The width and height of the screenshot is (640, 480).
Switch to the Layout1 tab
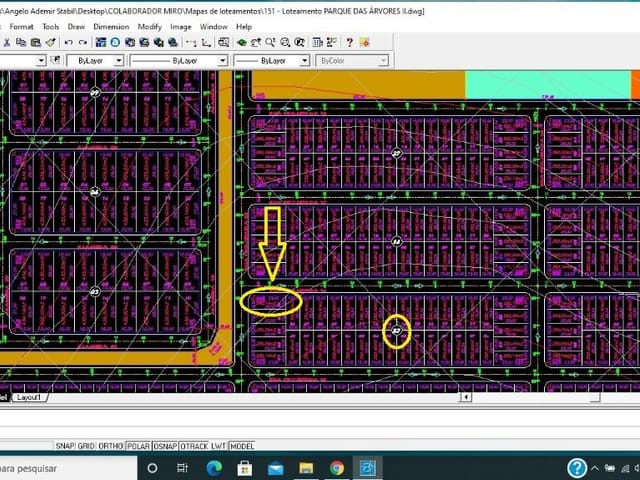[x=29, y=397]
